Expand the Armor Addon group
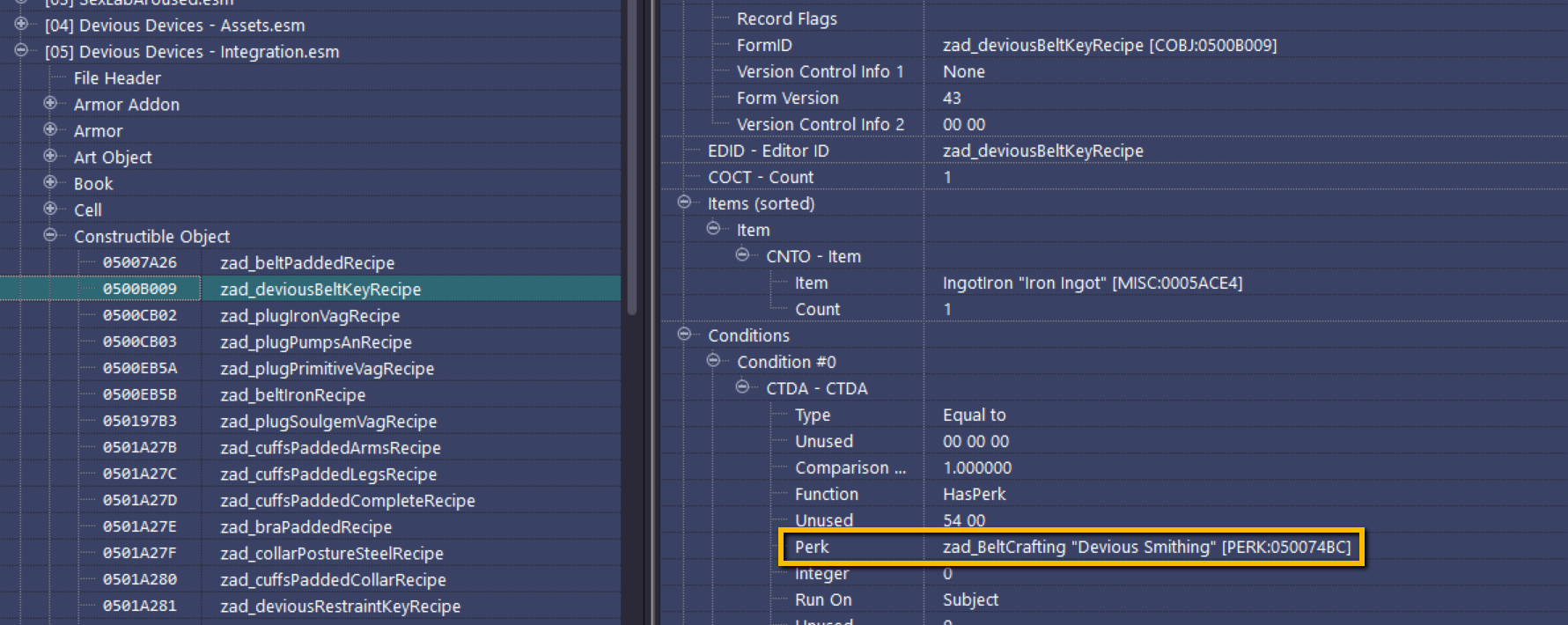 [x=50, y=104]
